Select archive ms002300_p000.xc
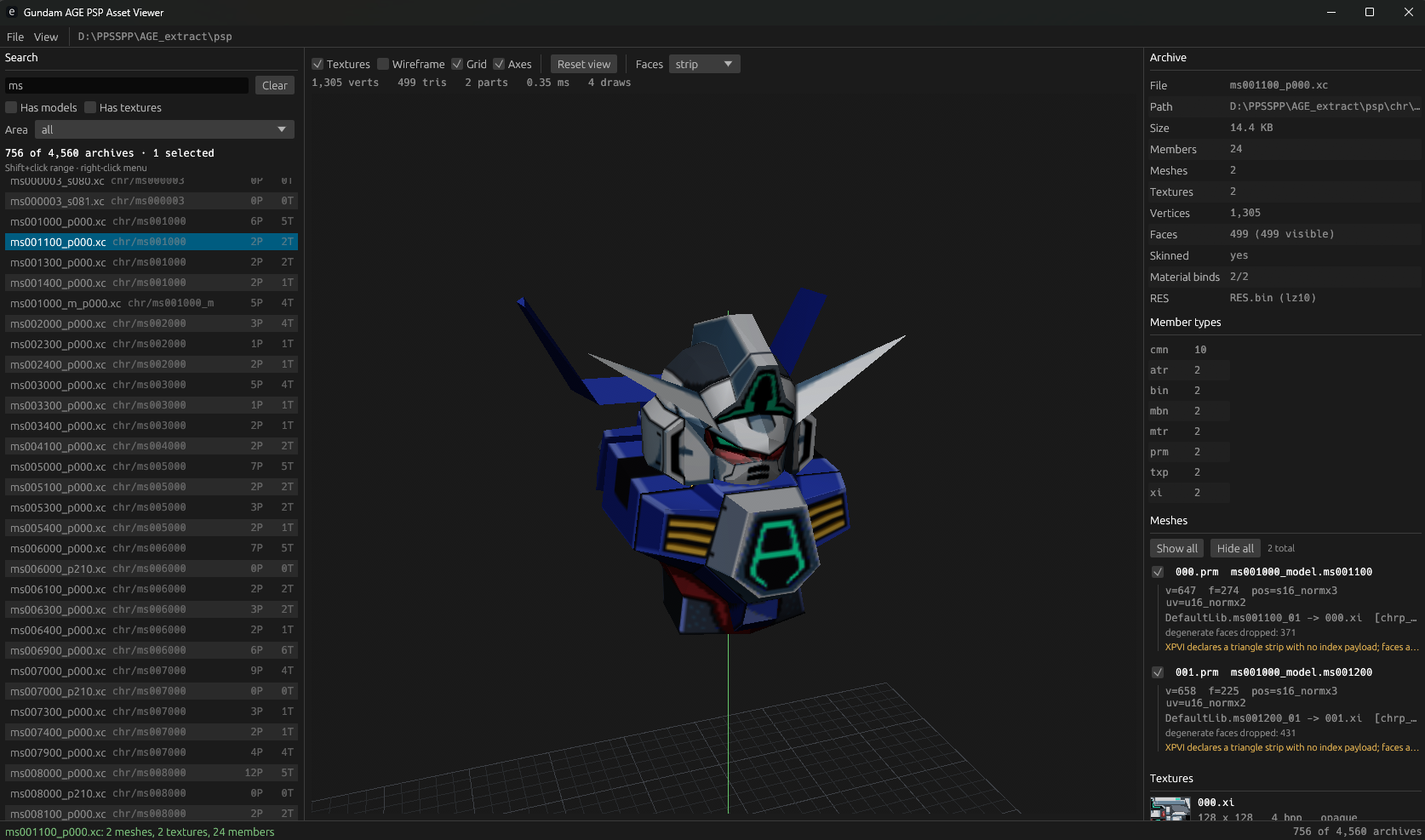The height and width of the screenshot is (840, 1425). (152, 344)
